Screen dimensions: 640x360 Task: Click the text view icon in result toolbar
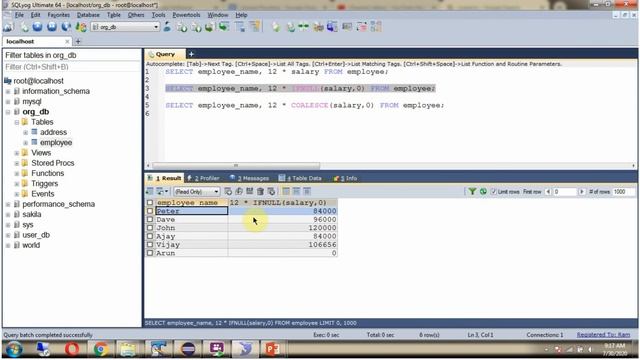(x=307, y=191)
